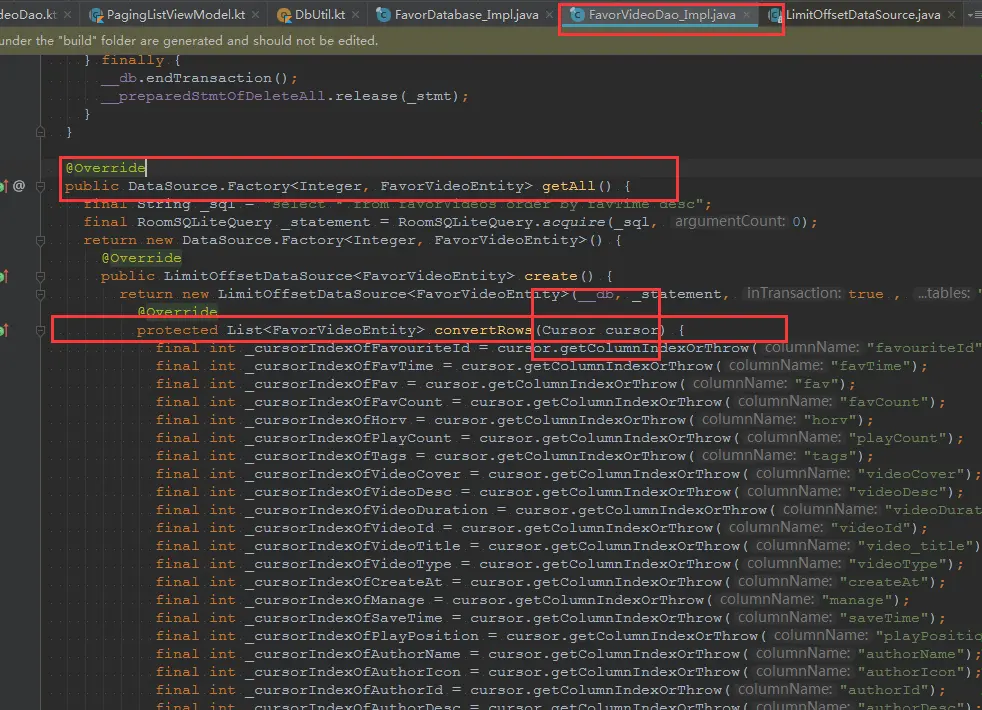
Task: Click the FavorDatabase_Impl.java class icon
Action: click(383, 15)
